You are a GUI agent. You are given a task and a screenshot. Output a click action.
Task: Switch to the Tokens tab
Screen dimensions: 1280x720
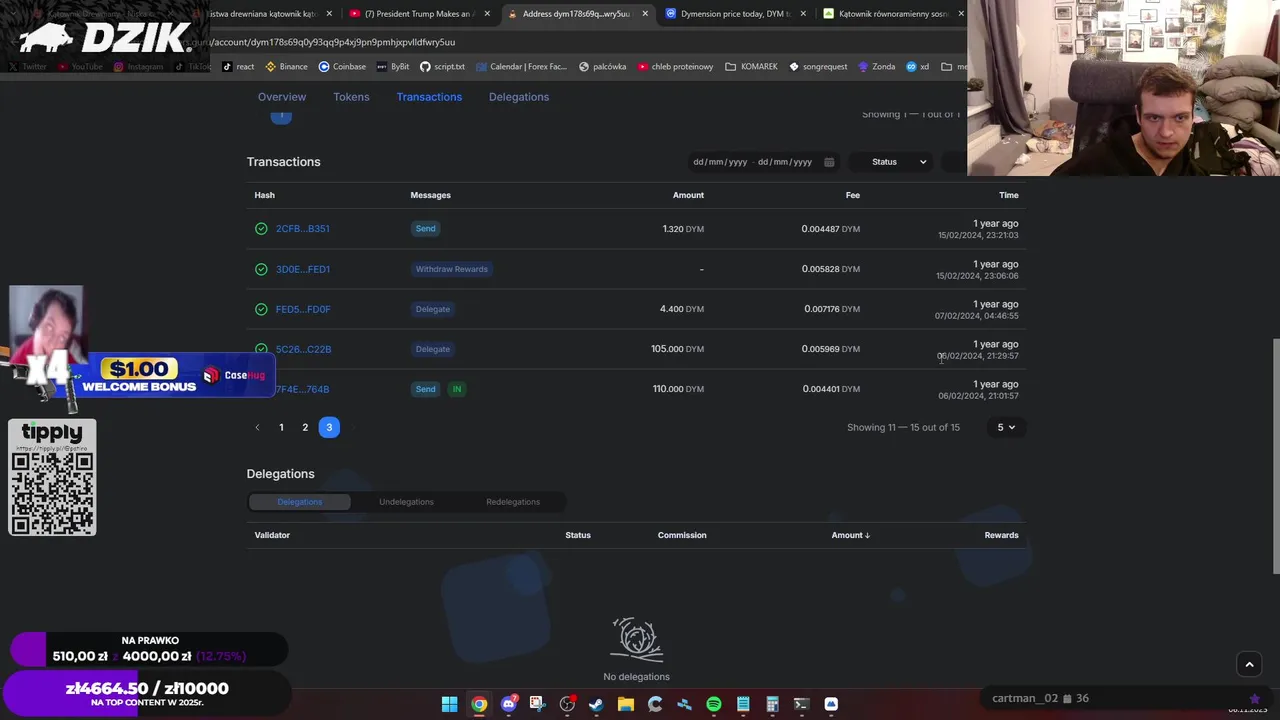pyautogui.click(x=351, y=97)
